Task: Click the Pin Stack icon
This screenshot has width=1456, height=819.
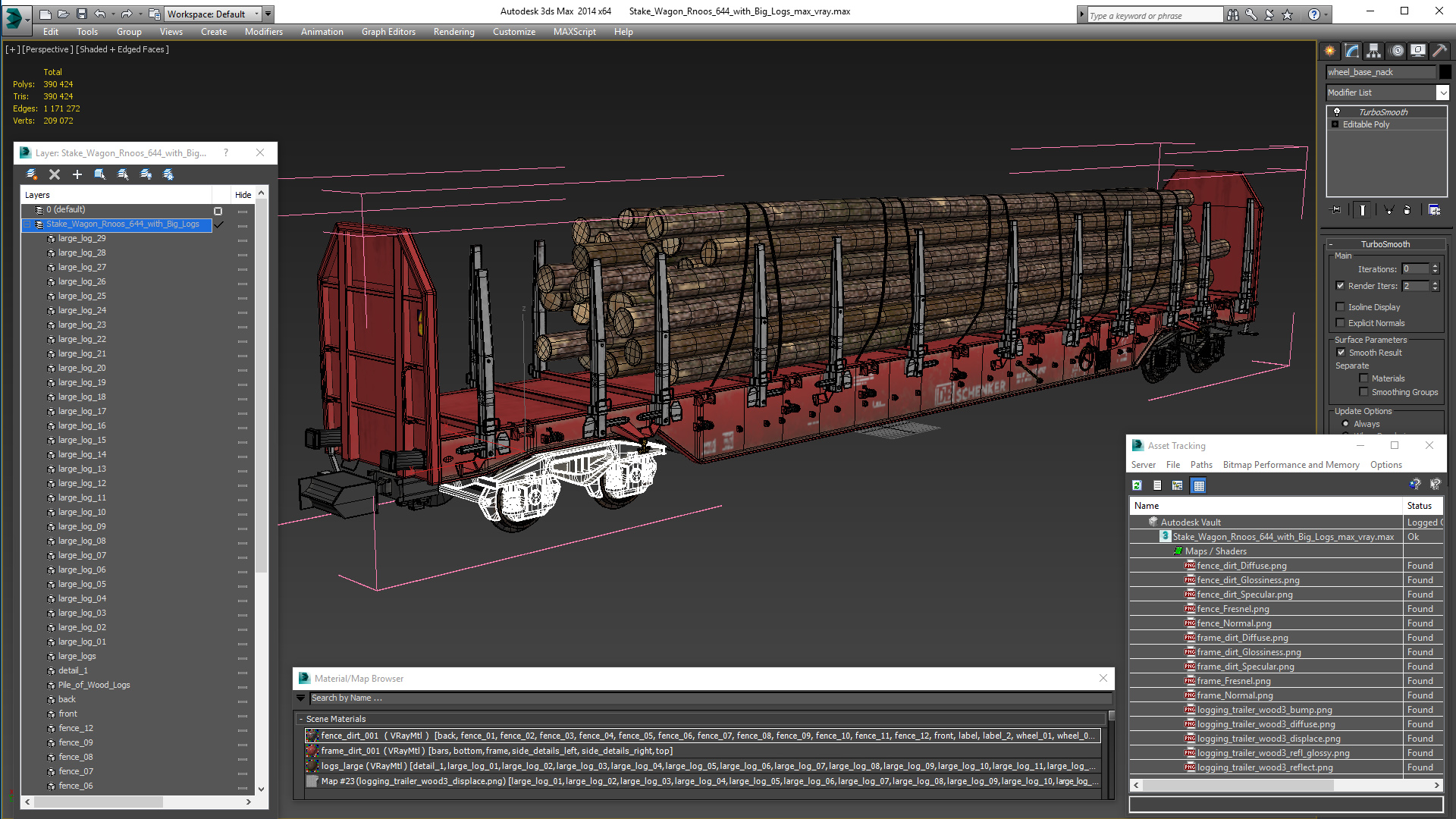Action: pyautogui.click(x=1336, y=210)
